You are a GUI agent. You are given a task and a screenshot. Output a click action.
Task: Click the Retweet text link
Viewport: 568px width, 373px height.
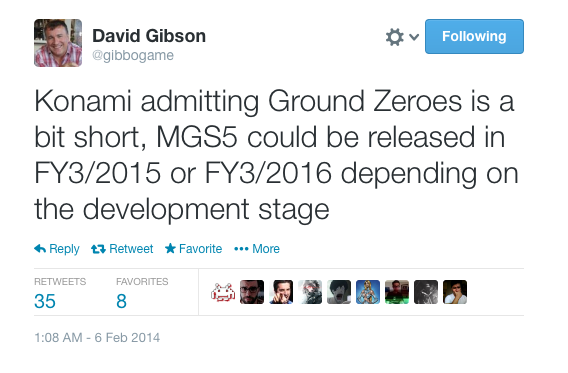[131, 249]
